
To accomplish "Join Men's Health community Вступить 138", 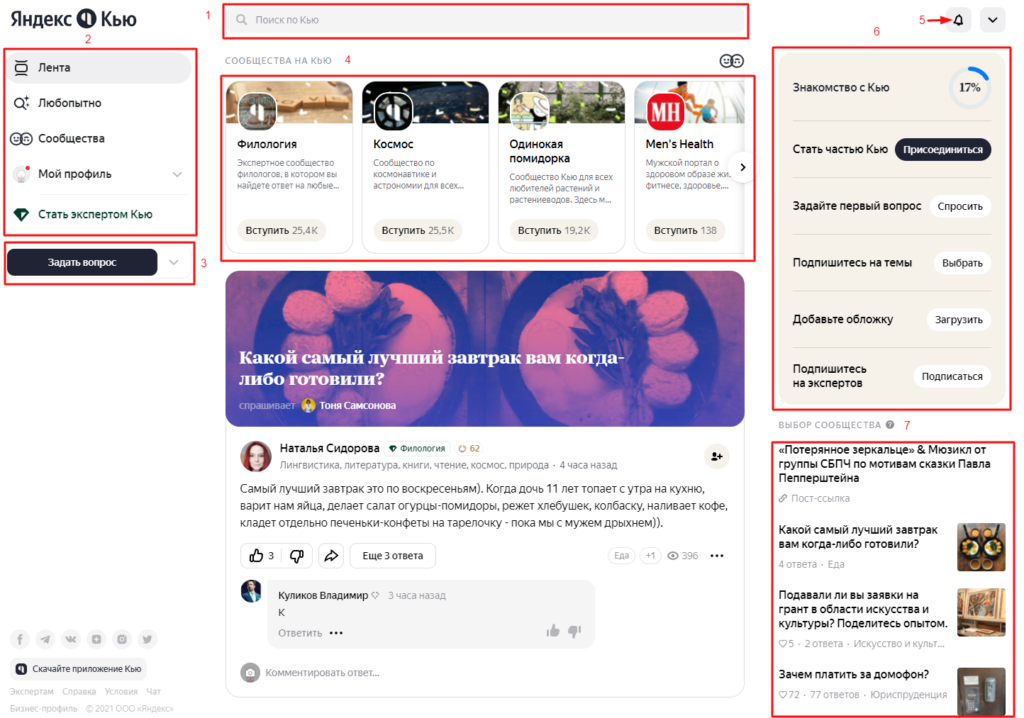I will point(685,231).
